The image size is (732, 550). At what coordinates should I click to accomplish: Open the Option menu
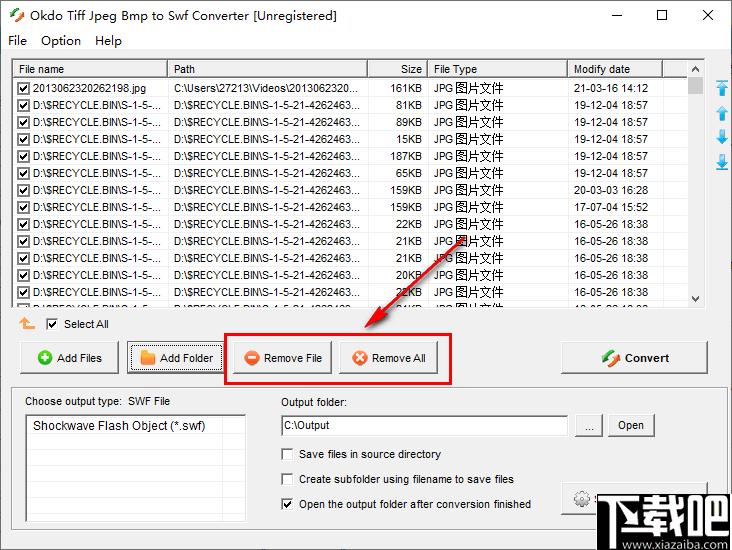point(61,41)
